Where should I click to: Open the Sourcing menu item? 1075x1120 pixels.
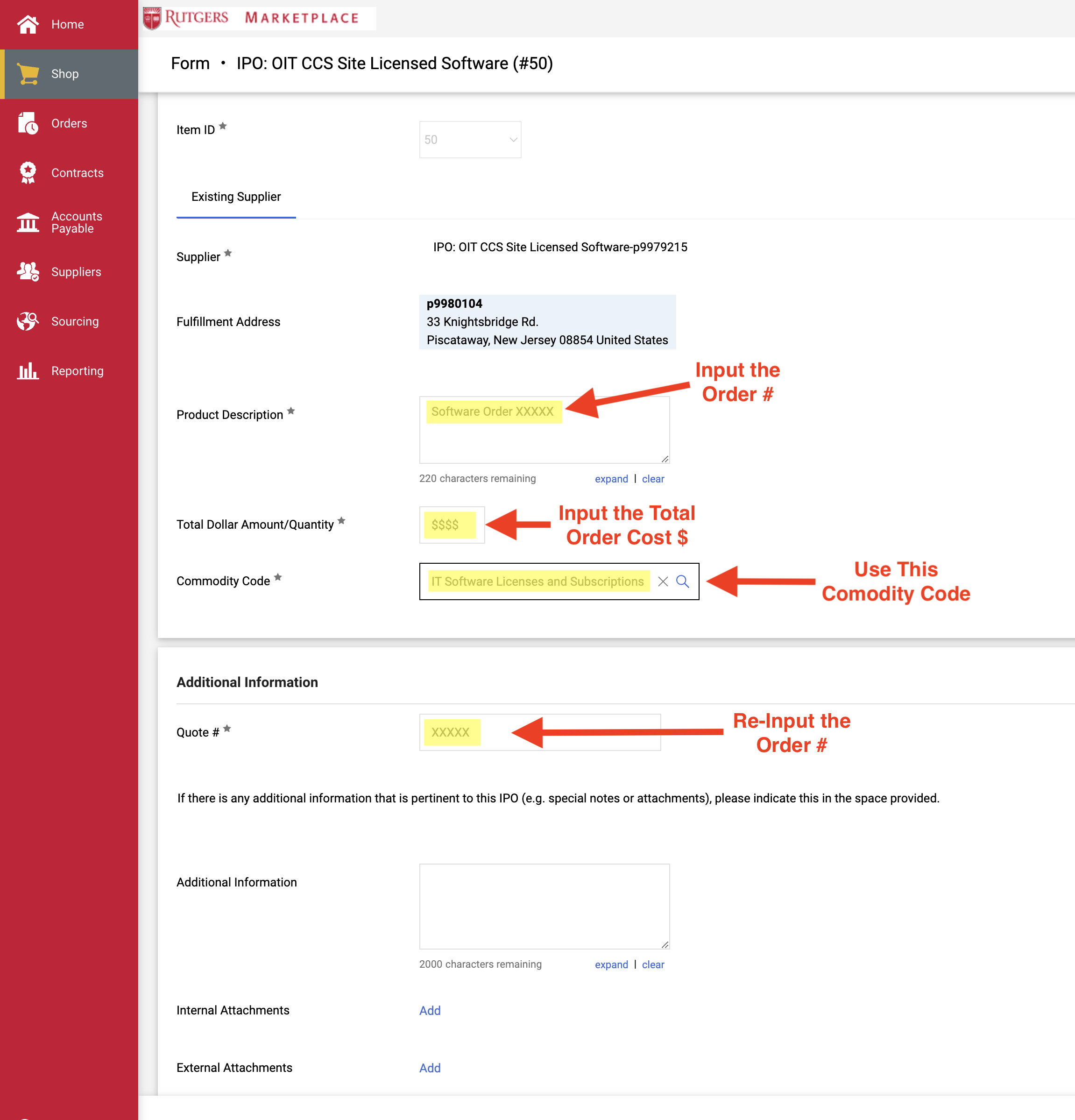point(69,321)
